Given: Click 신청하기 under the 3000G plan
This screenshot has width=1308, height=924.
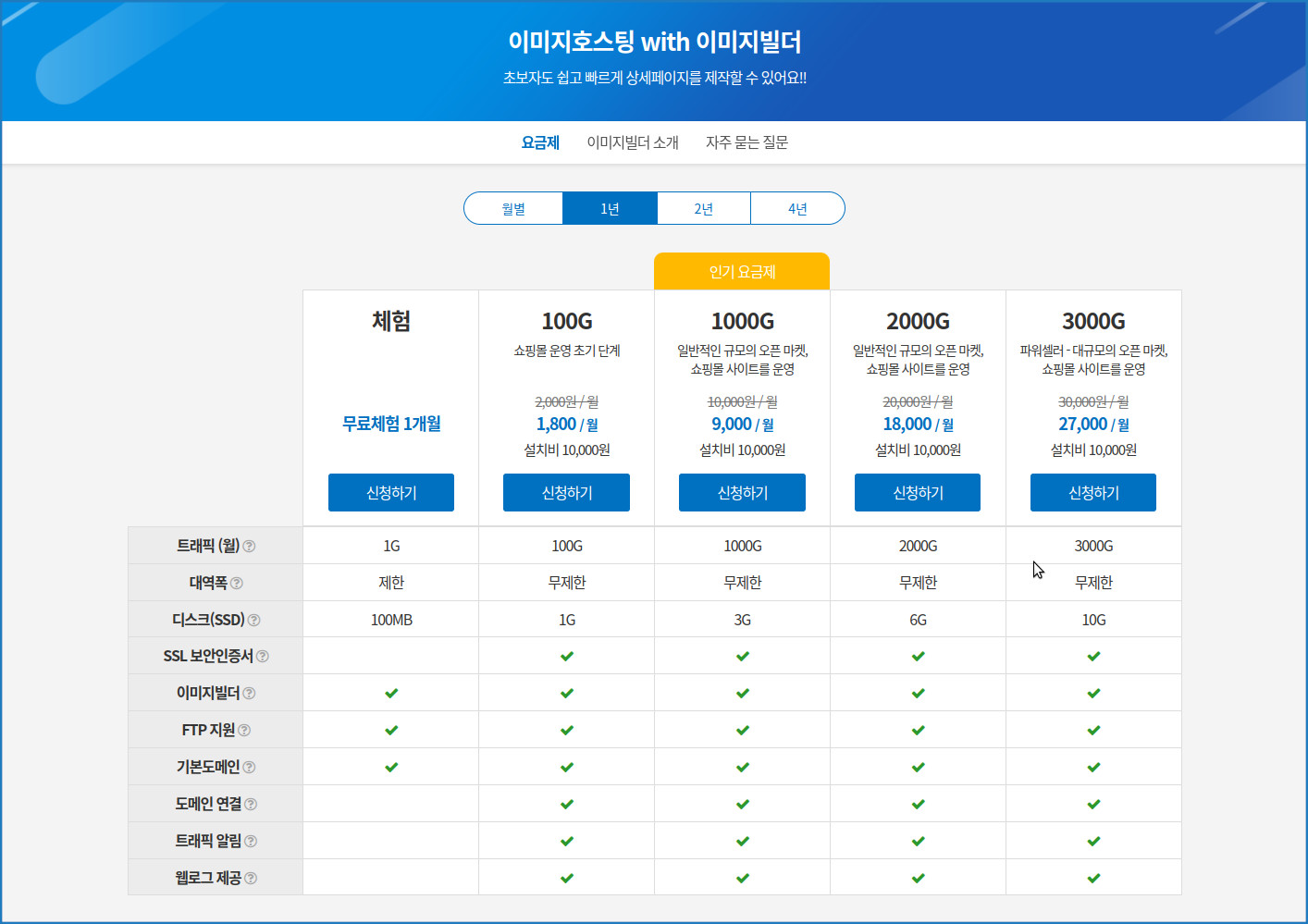Looking at the screenshot, I should click(1093, 493).
